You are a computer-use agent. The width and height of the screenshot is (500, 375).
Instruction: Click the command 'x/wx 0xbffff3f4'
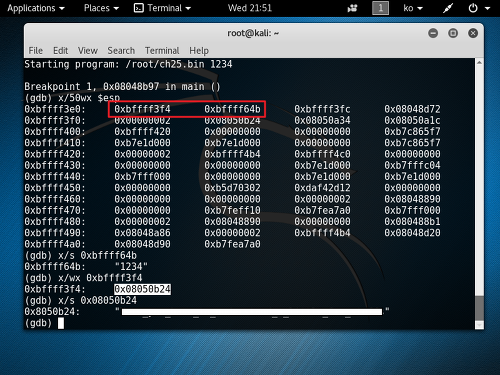coord(100,278)
